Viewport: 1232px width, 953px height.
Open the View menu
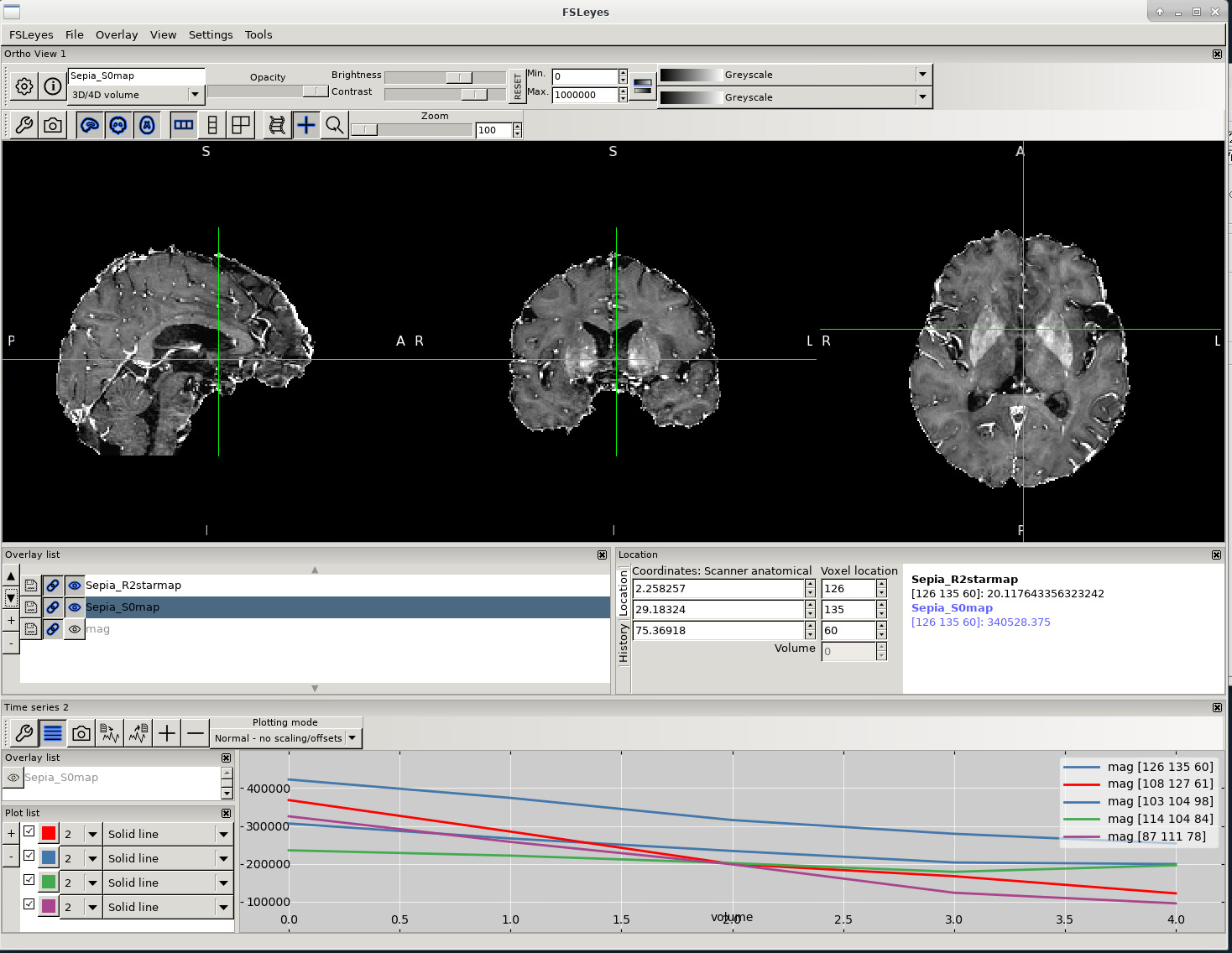pos(163,34)
